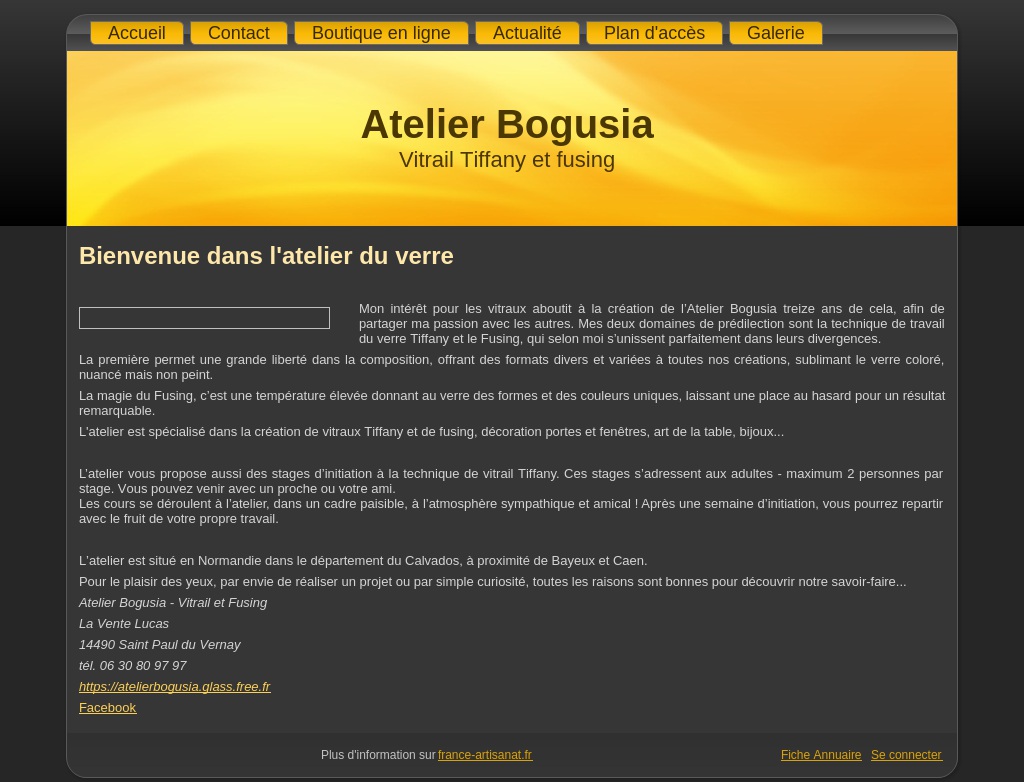1024x782 pixels.
Task: Click the paragraph starting La première permet
Action: pyautogui.click(x=511, y=367)
